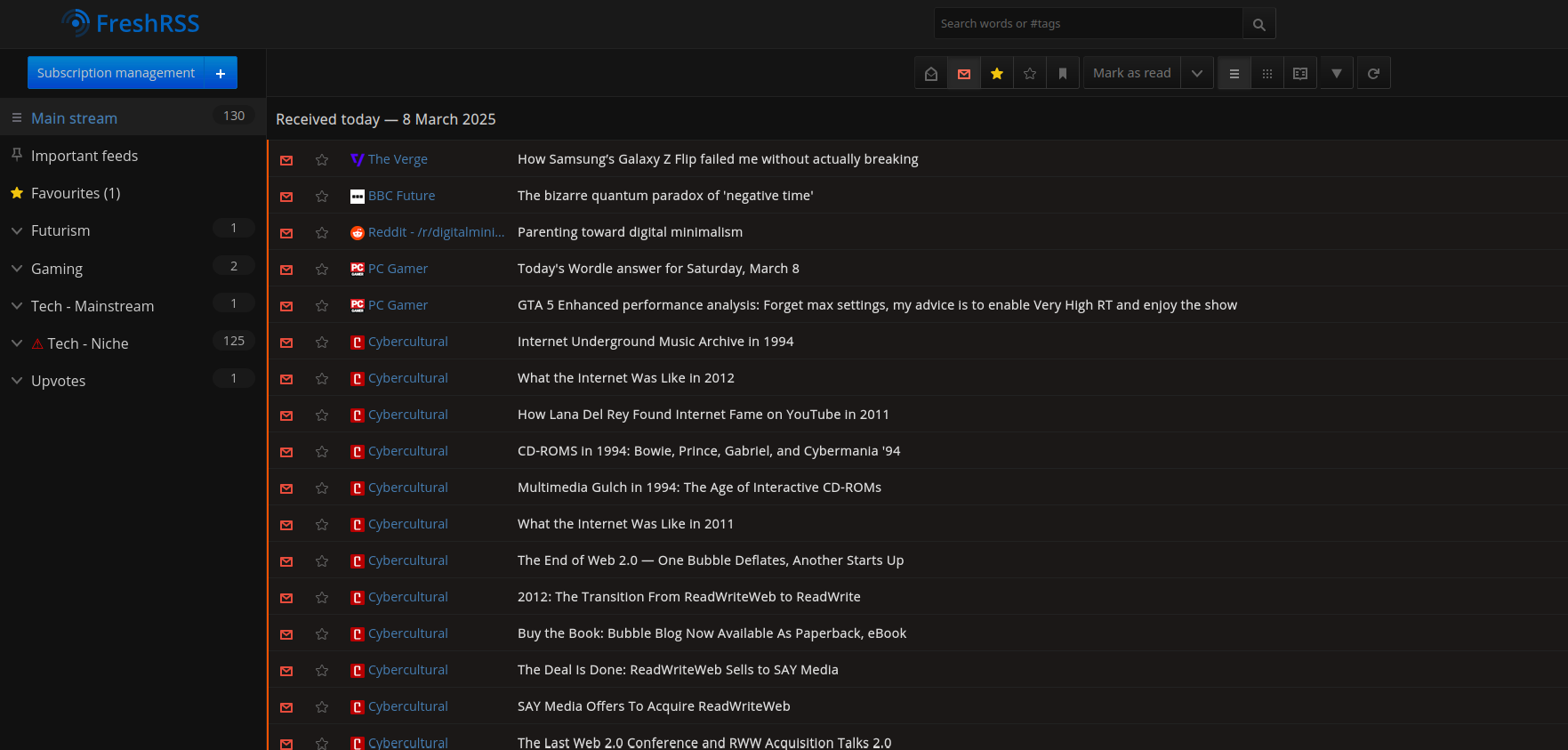Click the search magnifier button
The image size is (1568, 750).
(x=1258, y=24)
